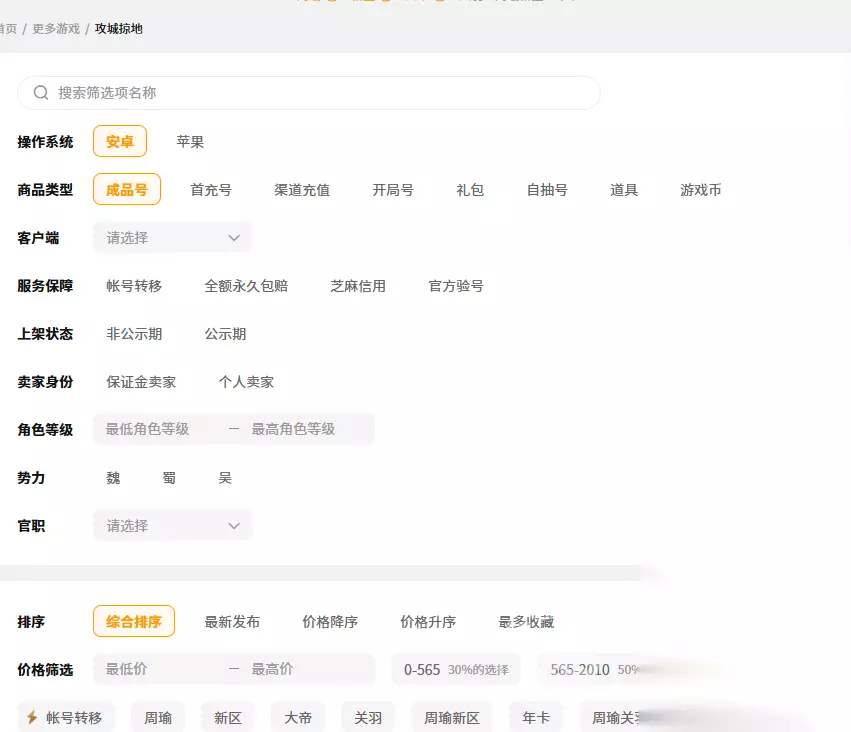851x732 pixels.
Task: Sort by 最新发布
Action: 232,622
